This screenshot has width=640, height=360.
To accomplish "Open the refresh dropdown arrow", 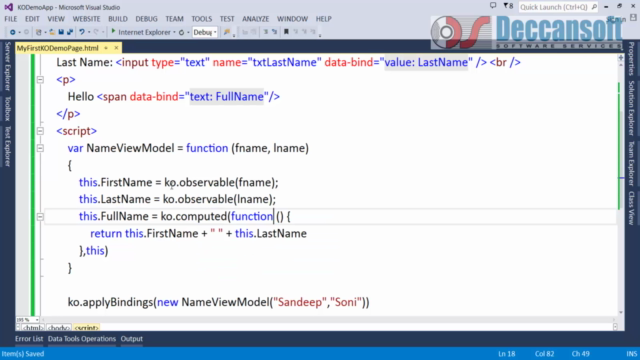I will (188, 33).
